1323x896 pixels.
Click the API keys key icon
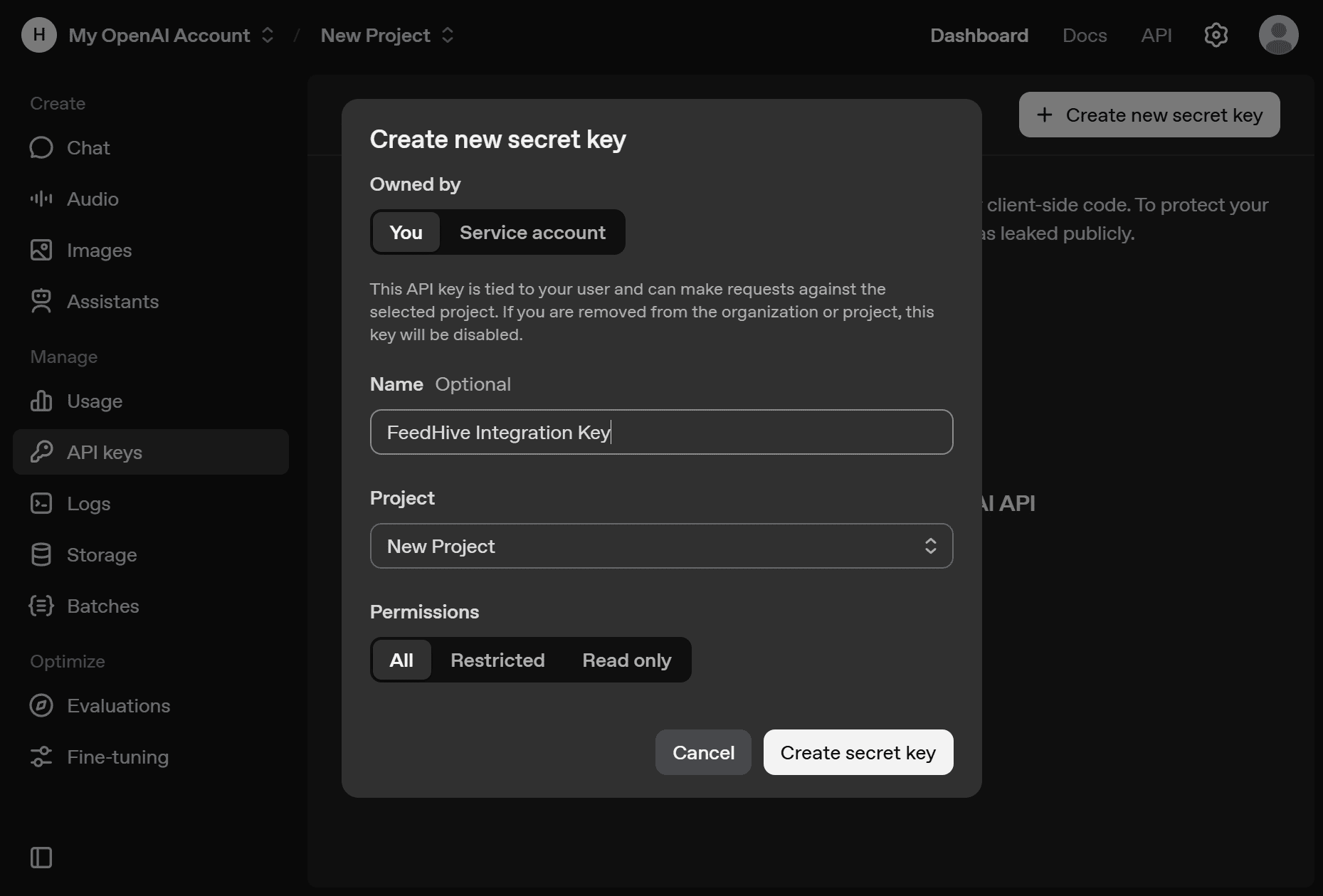pyautogui.click(x=41, y=452)
